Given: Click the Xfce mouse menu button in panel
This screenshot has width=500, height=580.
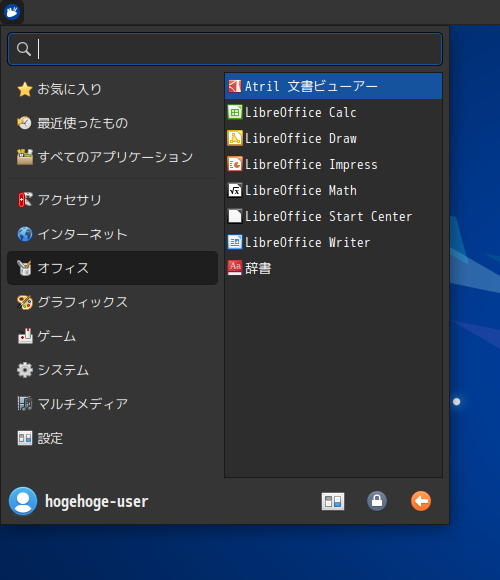Looking at the screenshot, I should point(12,12).
